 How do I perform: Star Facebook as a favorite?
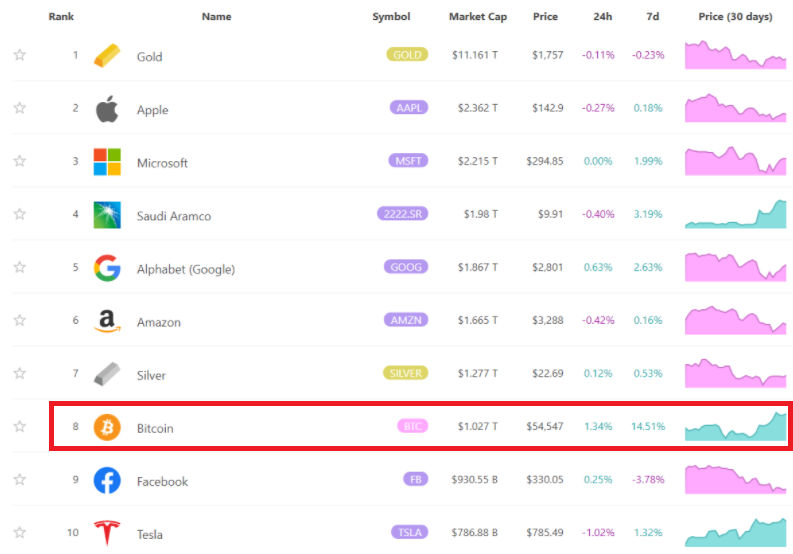tap(20, 480)
